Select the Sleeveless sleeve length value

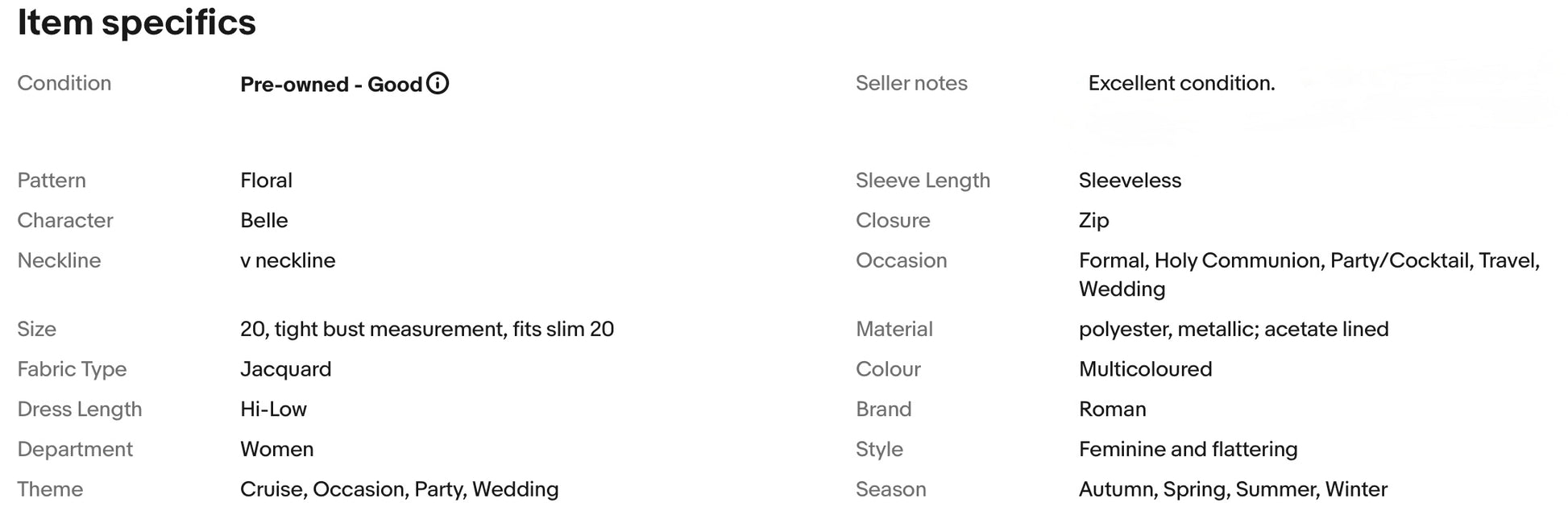tap(1129, 181)
